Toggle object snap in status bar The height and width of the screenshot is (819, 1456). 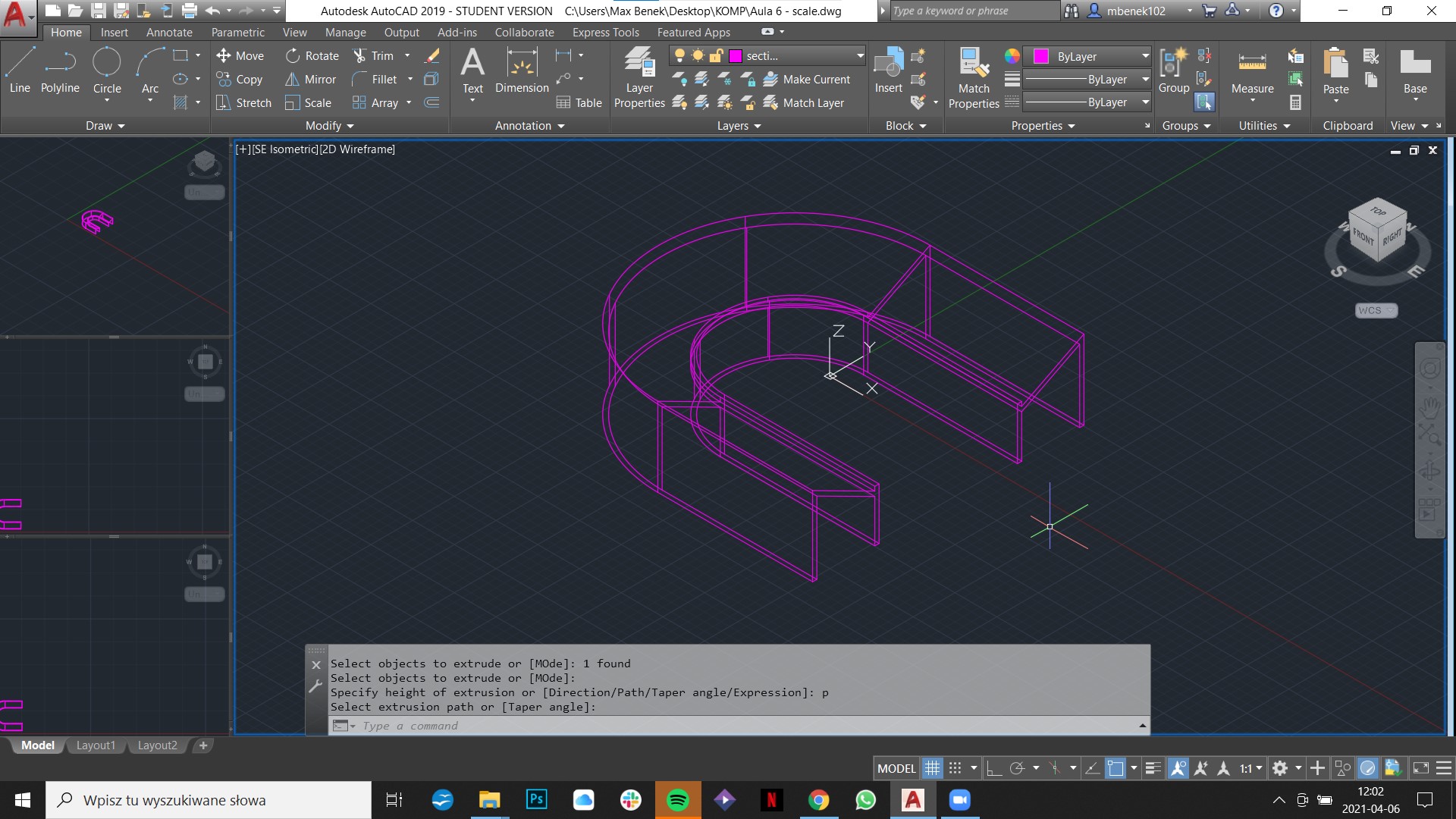(x=1115, y=768)
